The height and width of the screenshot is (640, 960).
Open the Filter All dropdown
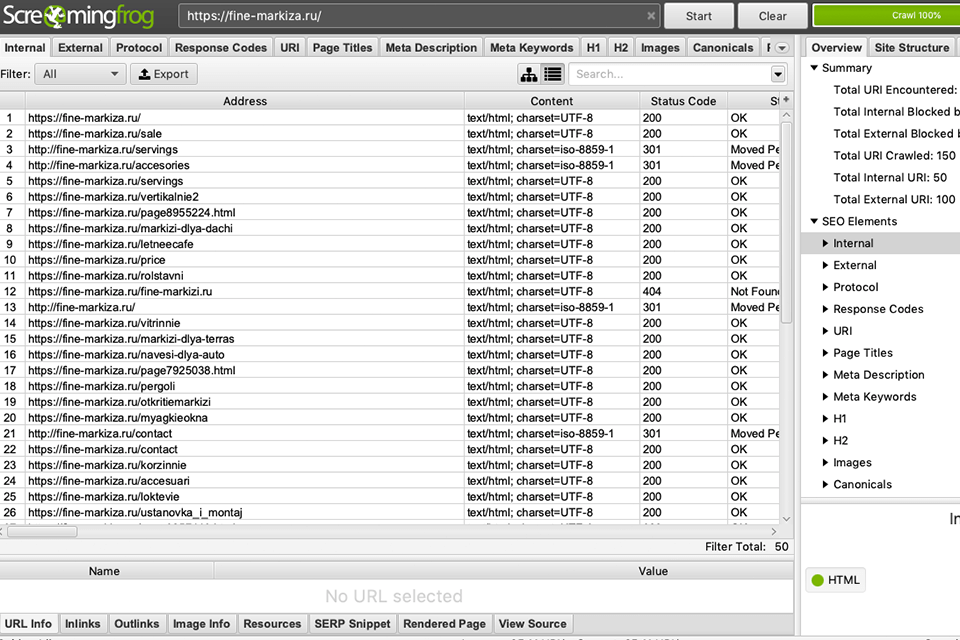[80, 74]
